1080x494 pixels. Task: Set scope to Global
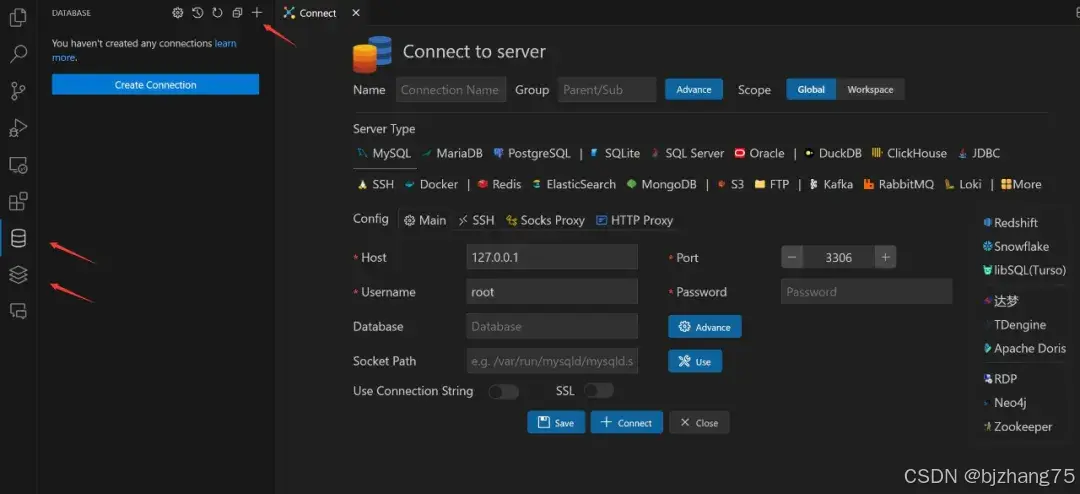coord(811,90)
